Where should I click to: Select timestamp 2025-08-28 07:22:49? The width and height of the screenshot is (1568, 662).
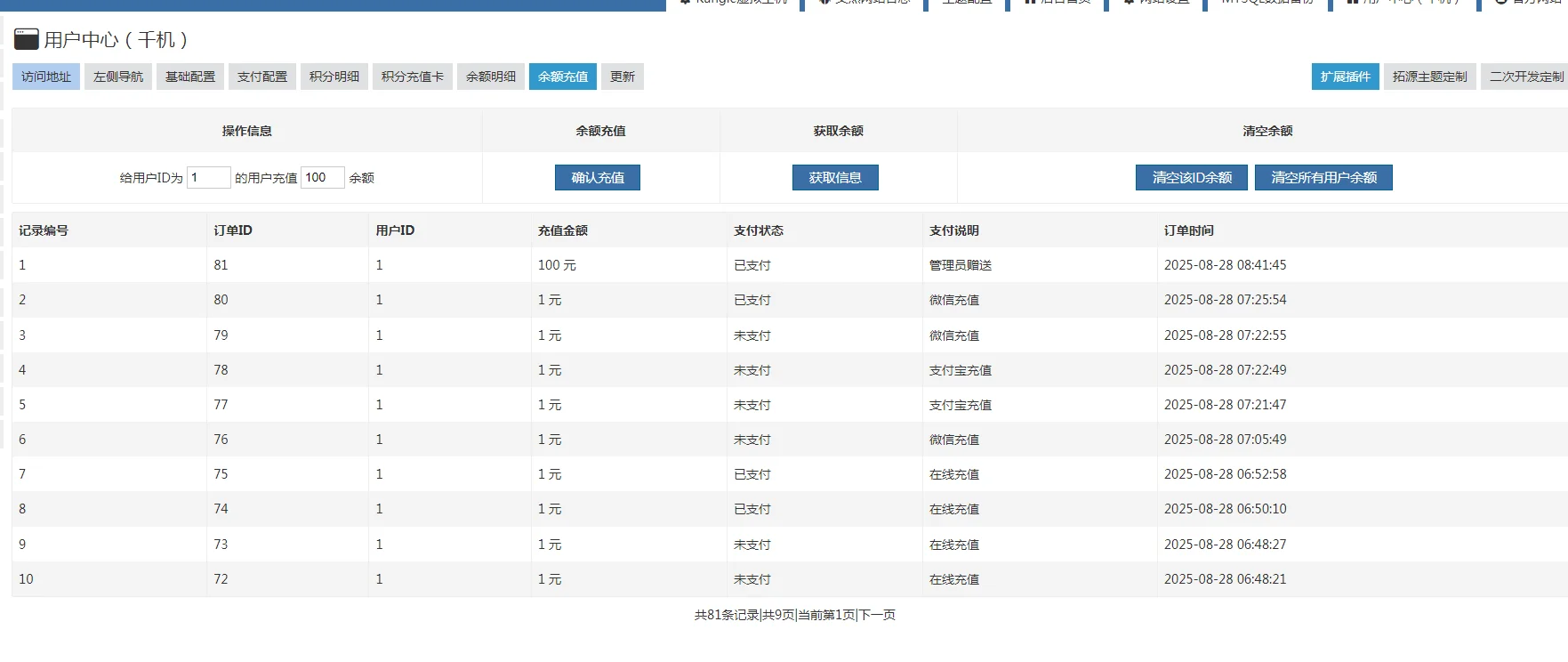click(1226, 370)
